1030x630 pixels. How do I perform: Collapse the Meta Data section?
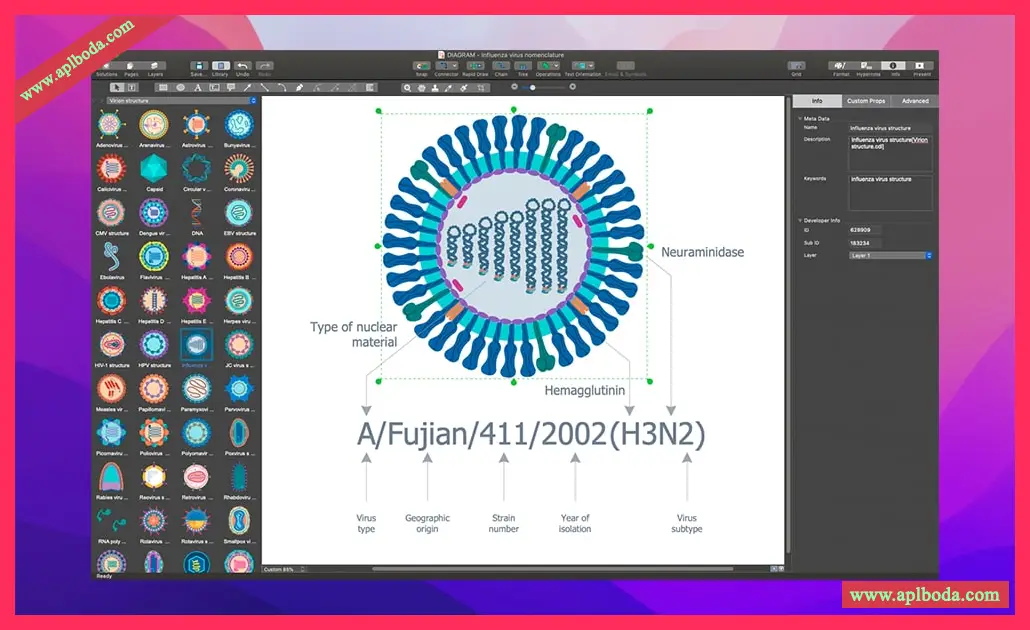[x=799, y=118]
